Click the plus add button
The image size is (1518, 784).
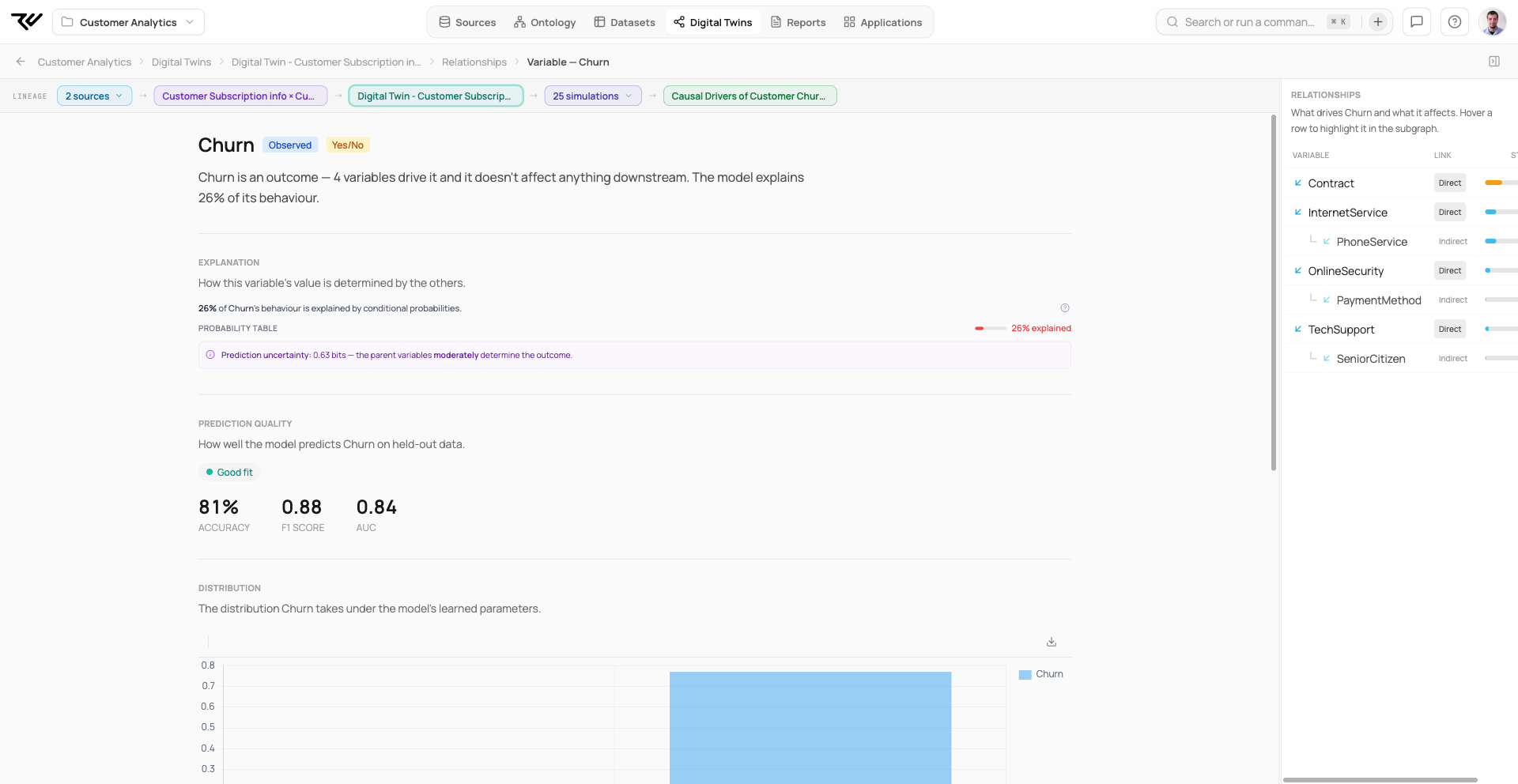(1378, 22)
